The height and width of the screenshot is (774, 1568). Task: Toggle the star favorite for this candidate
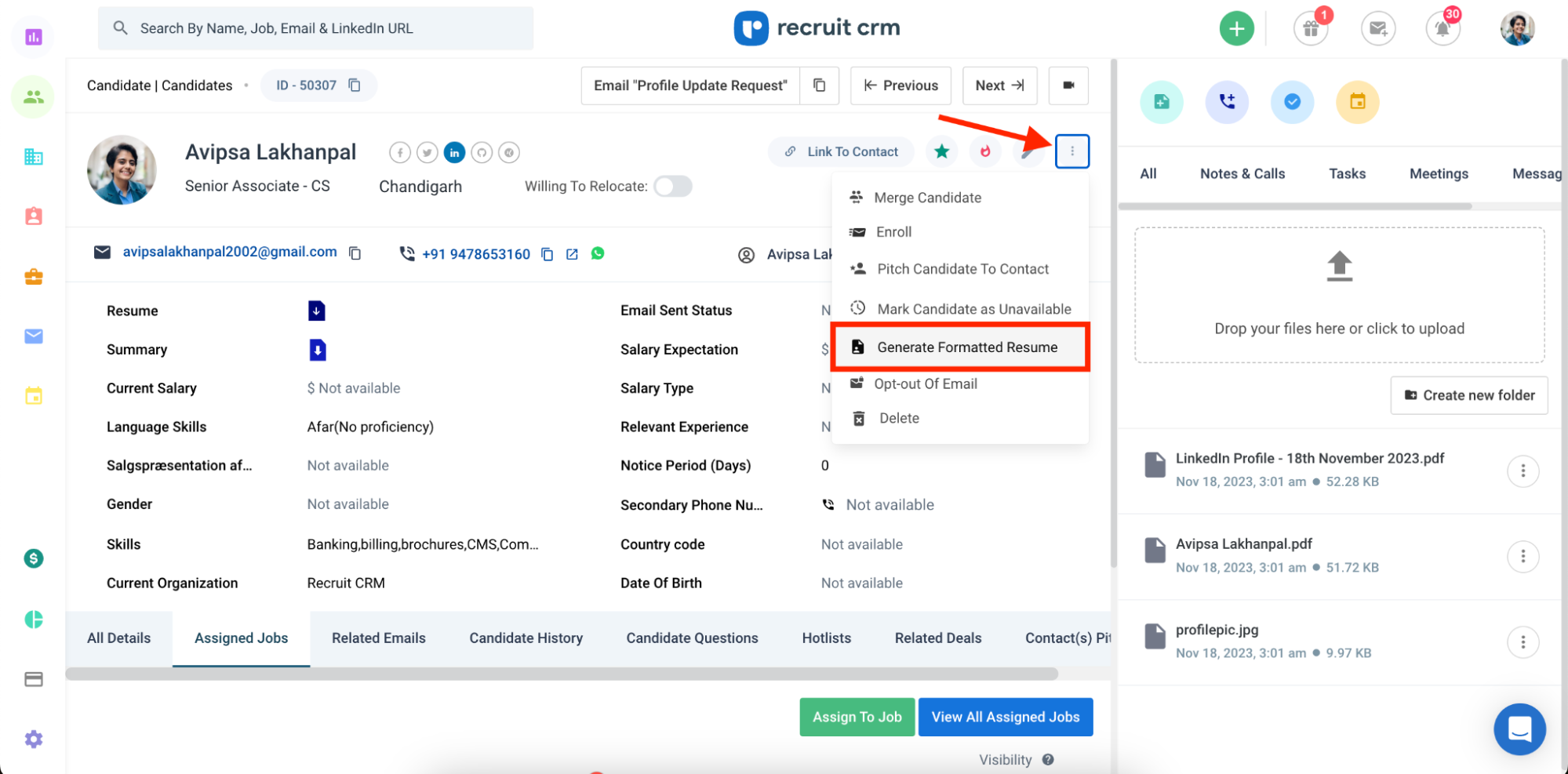tap(941, 151)
